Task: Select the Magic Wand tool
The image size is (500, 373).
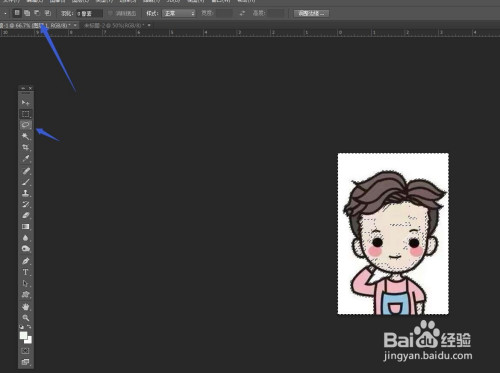Action: pos(25,136)
